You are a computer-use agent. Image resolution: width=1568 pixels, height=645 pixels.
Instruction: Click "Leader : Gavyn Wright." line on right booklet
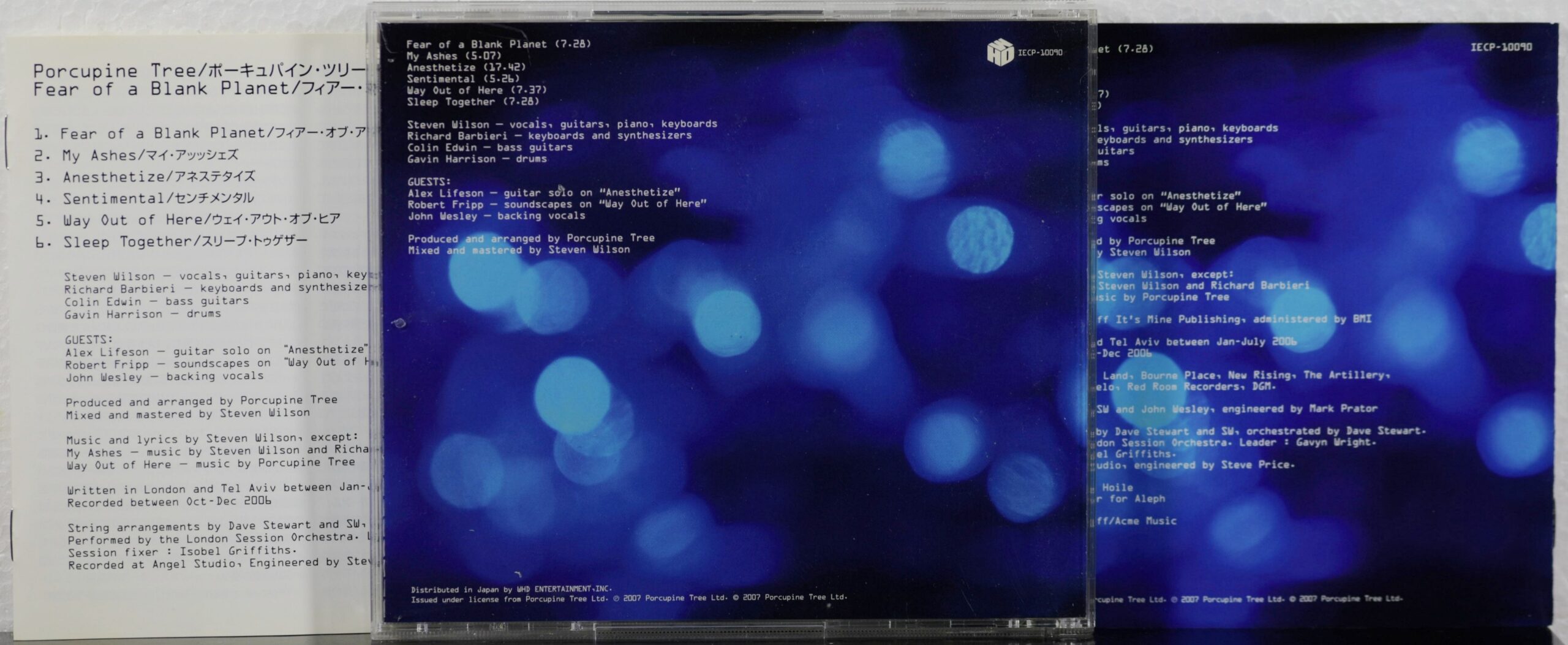1235,443
